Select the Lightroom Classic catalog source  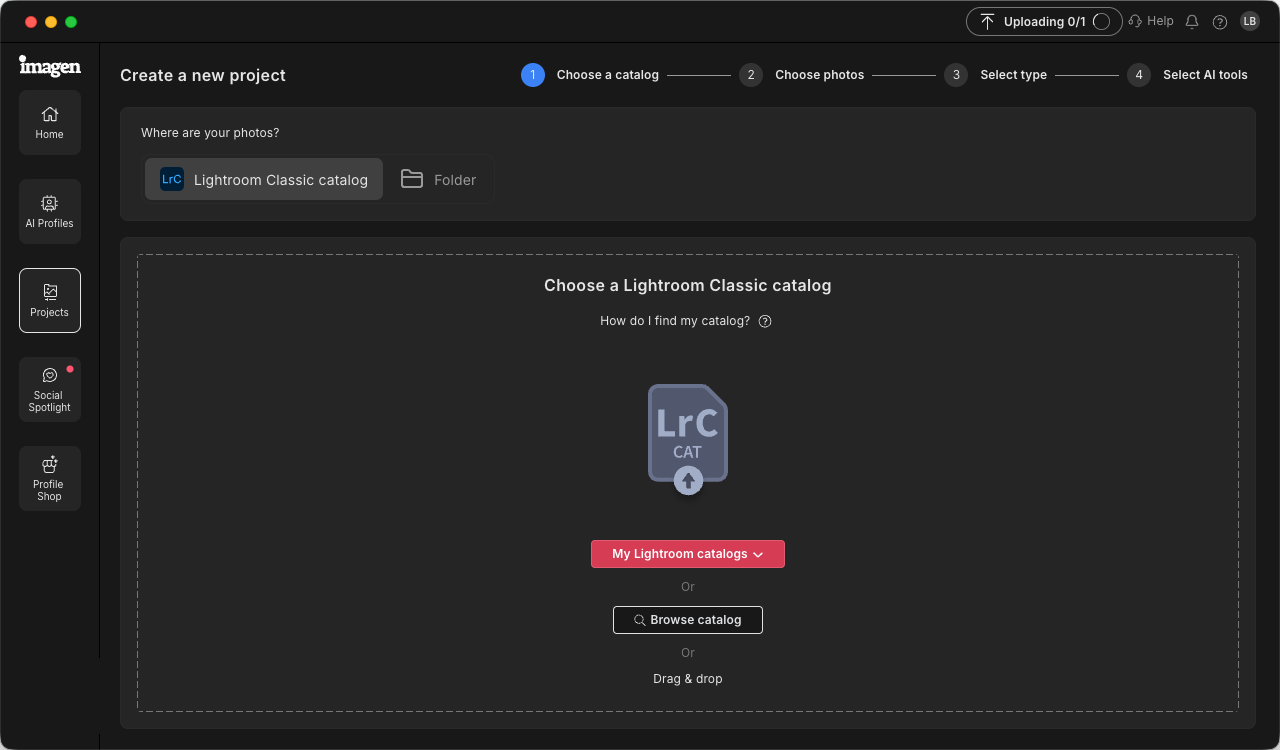coord(264,179)
